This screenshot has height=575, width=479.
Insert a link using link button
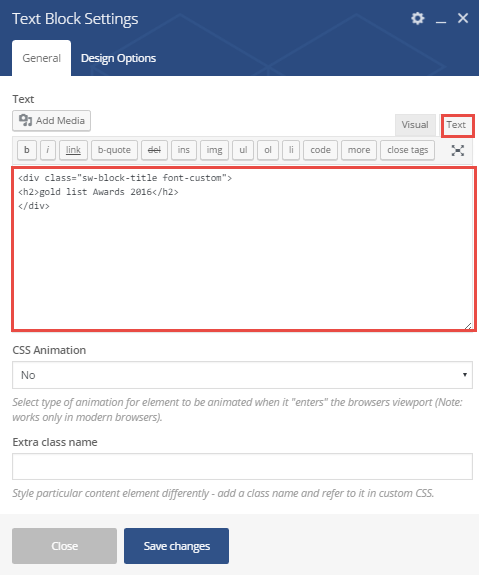[73, 150]
